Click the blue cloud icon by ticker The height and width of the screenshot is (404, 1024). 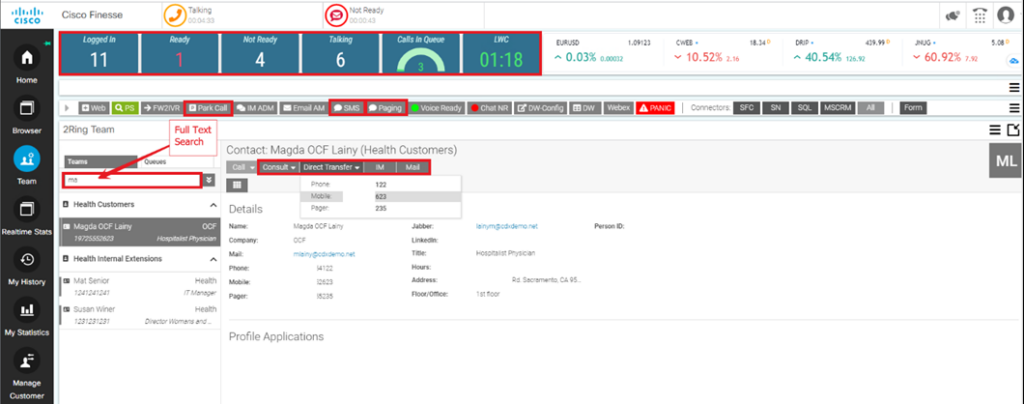[x=1014, y=60]
